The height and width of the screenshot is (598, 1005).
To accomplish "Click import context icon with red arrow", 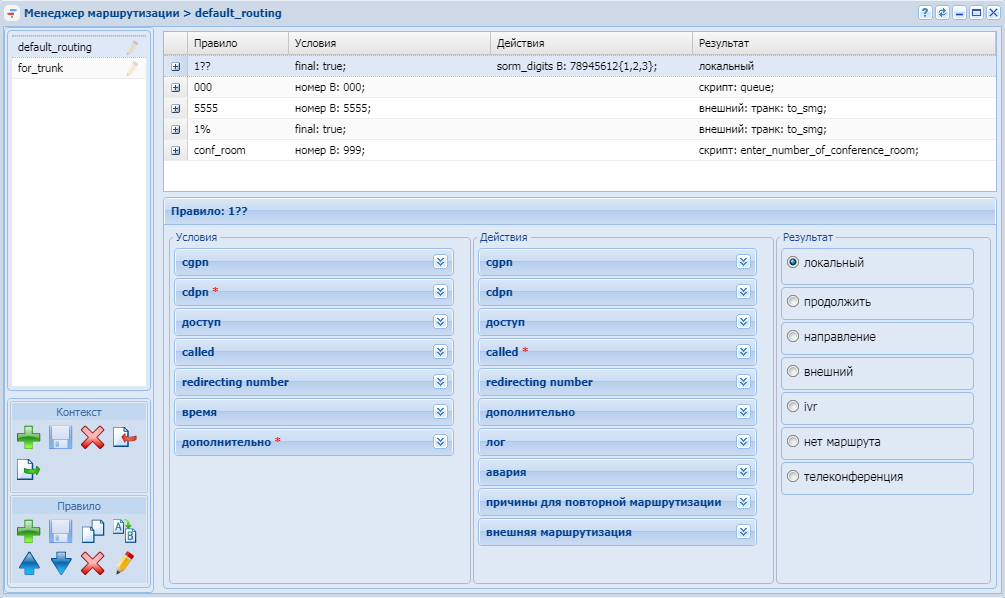I will (x=124, y=437).
